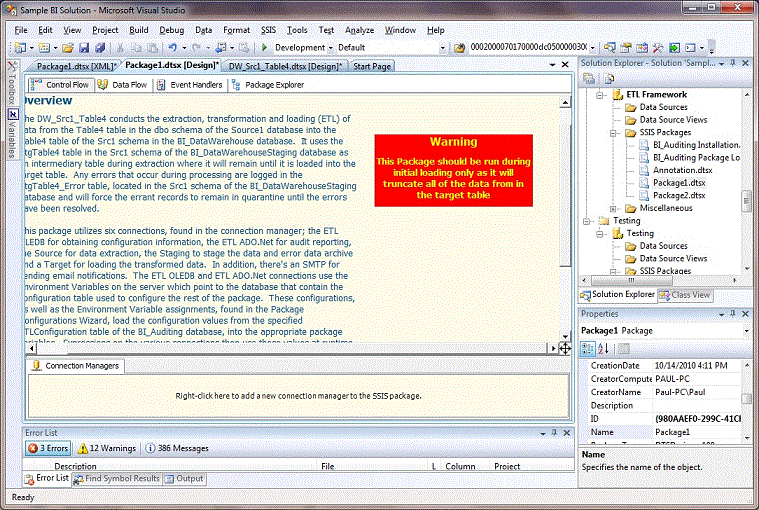Show properties in Categorized view icon

[588, 348]
